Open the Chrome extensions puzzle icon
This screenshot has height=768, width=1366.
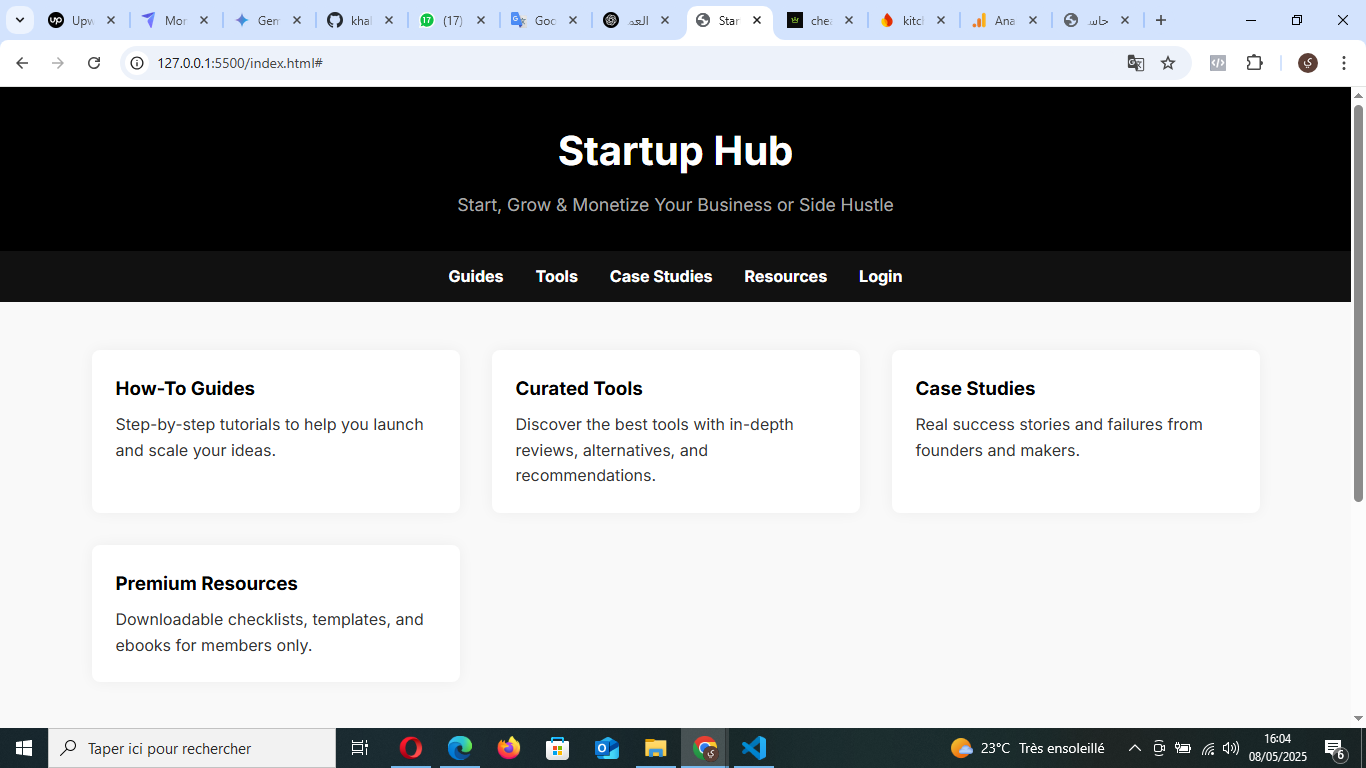point(1254,63)
